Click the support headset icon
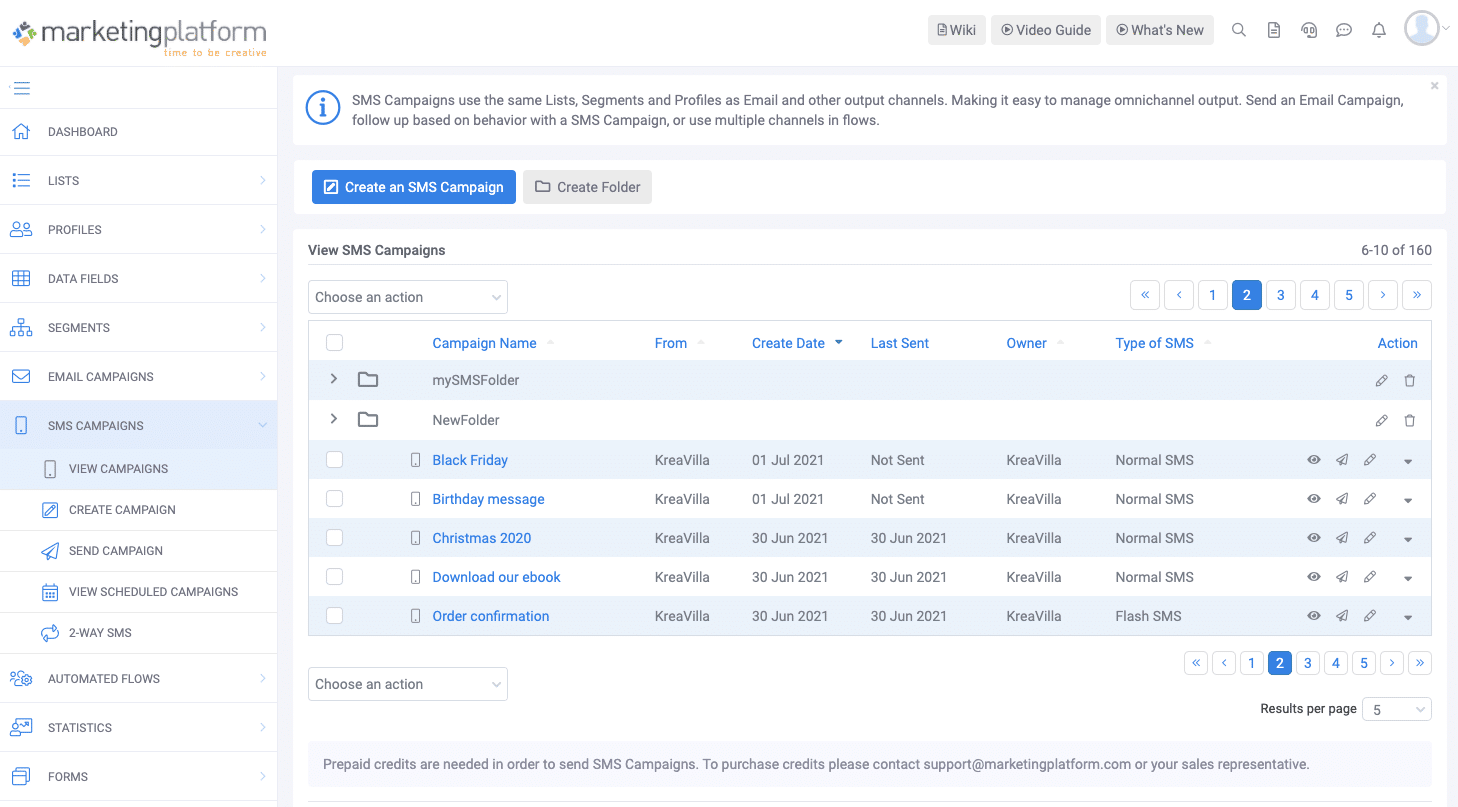This screenshot has height=807, width=1458. (1309, 30)
